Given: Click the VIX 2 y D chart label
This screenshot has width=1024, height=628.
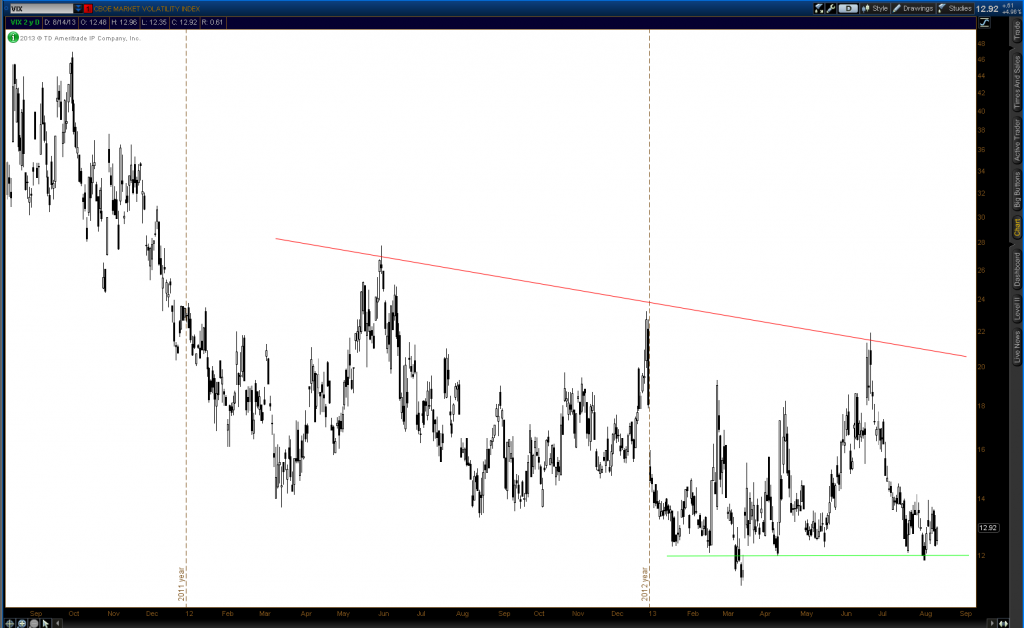Looking at the screenshot, I should [x=25, y=22].
